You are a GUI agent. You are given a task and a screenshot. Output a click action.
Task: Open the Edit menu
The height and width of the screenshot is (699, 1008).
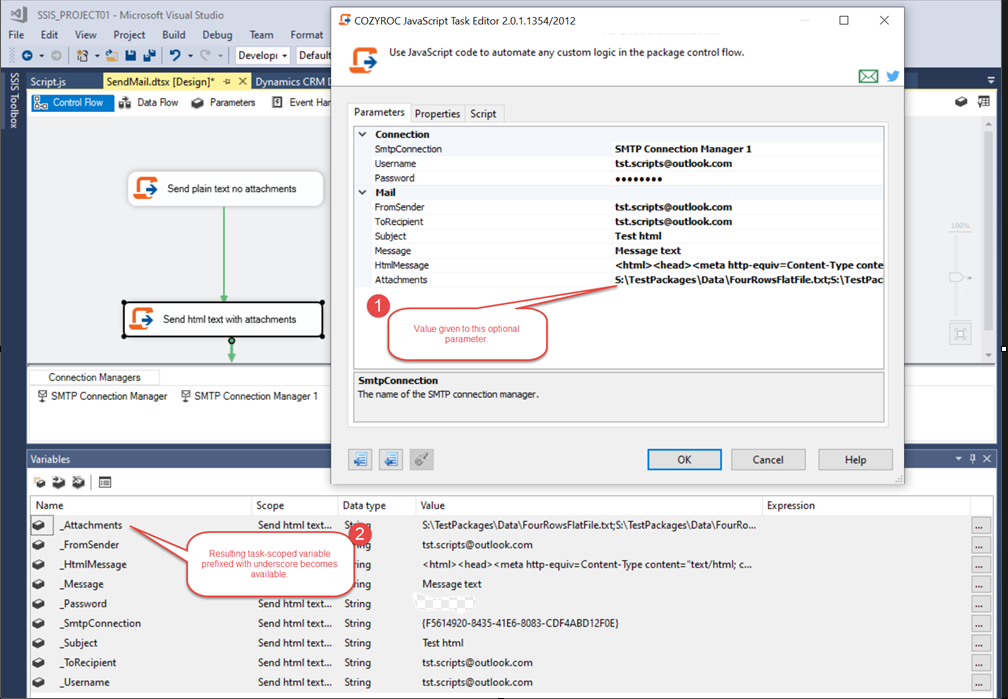coord(49,35)
